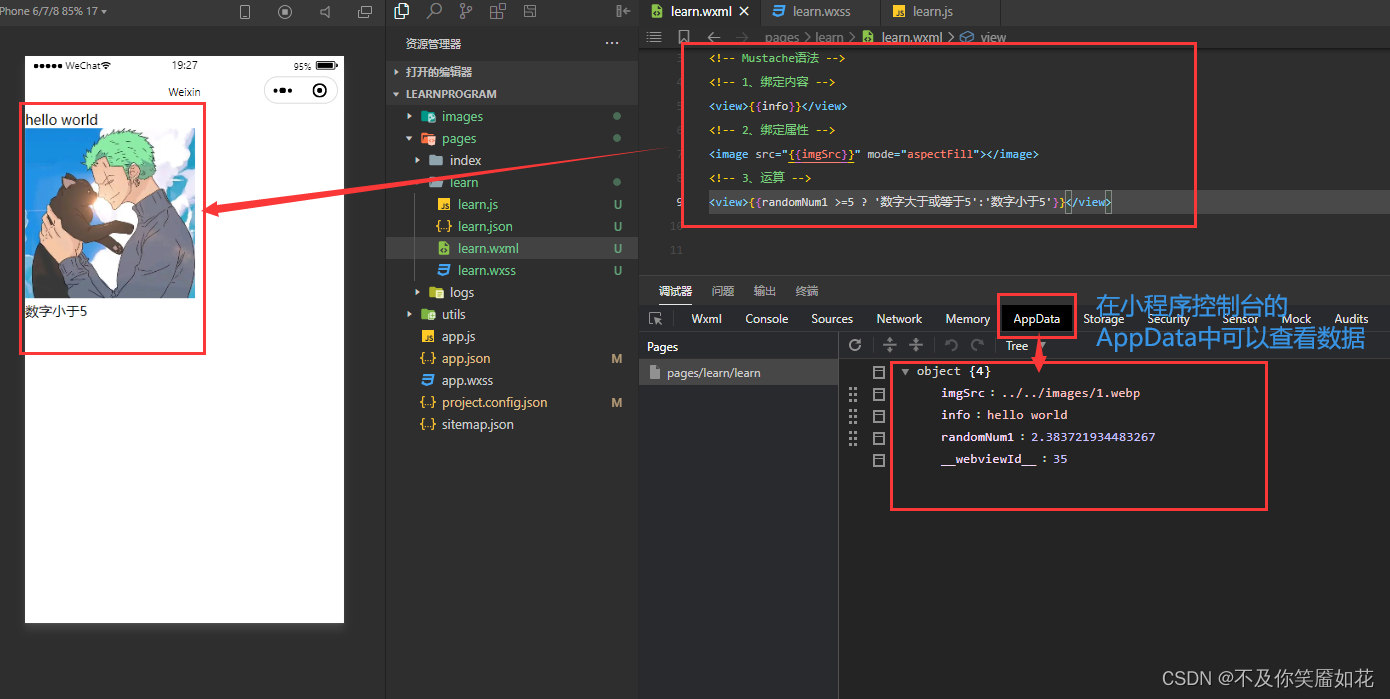Click the square toggle beside the __webviewId__ row
1390x699 pixels.
[x=879, y=460]
